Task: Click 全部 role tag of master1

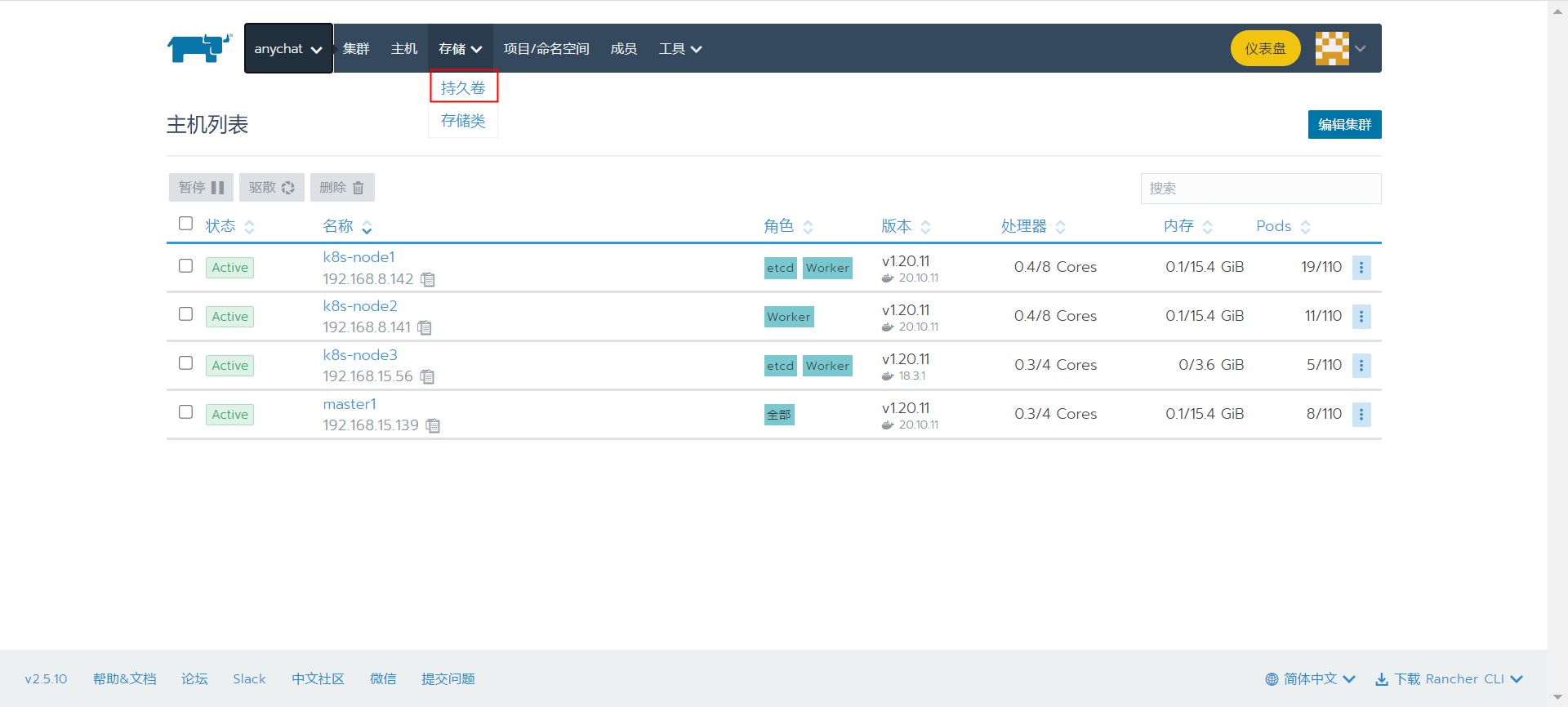Action: [779, 415]
